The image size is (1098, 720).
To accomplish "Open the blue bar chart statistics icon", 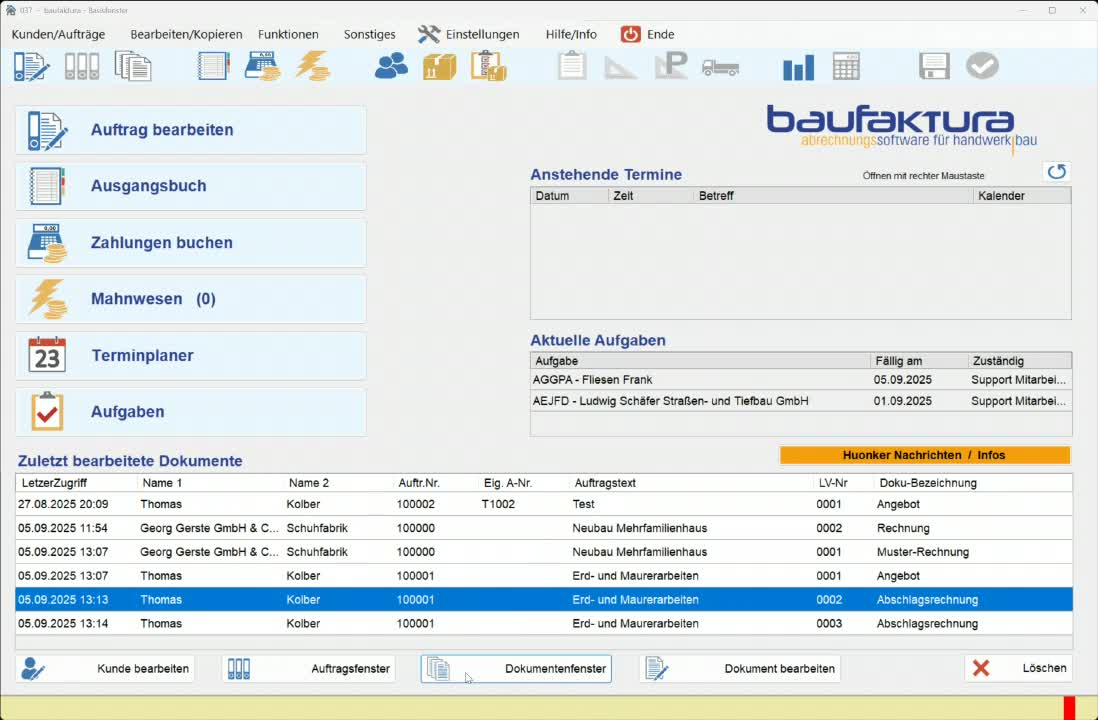I will [798, 67].
